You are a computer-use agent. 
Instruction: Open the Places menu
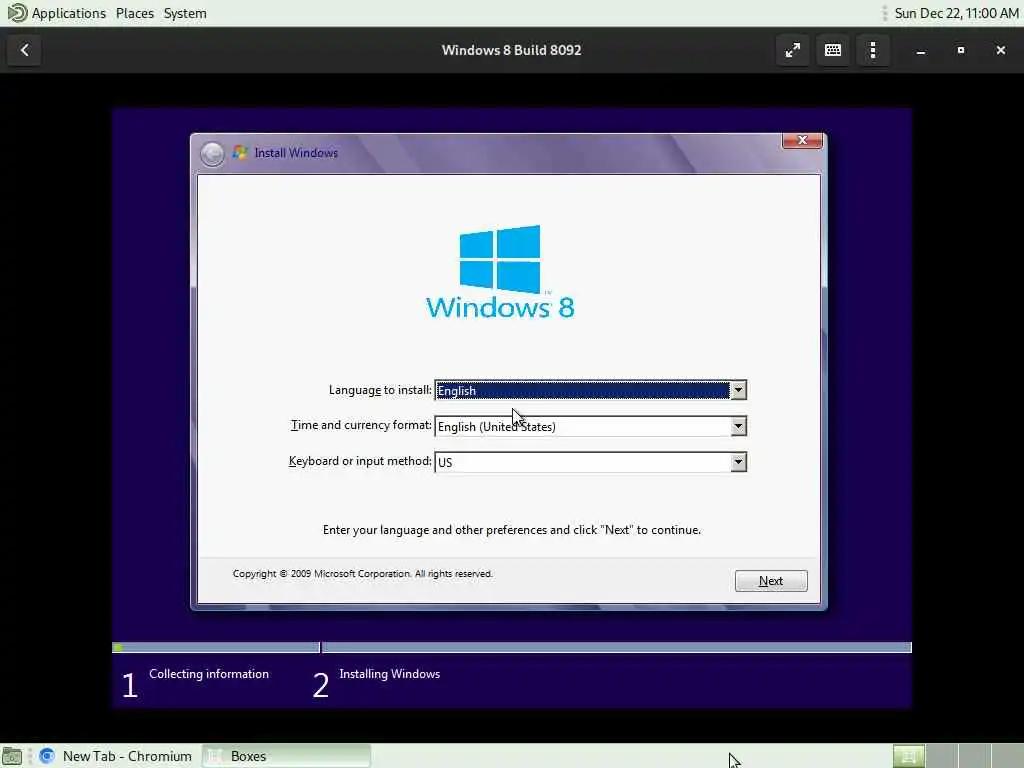point(135,13)
